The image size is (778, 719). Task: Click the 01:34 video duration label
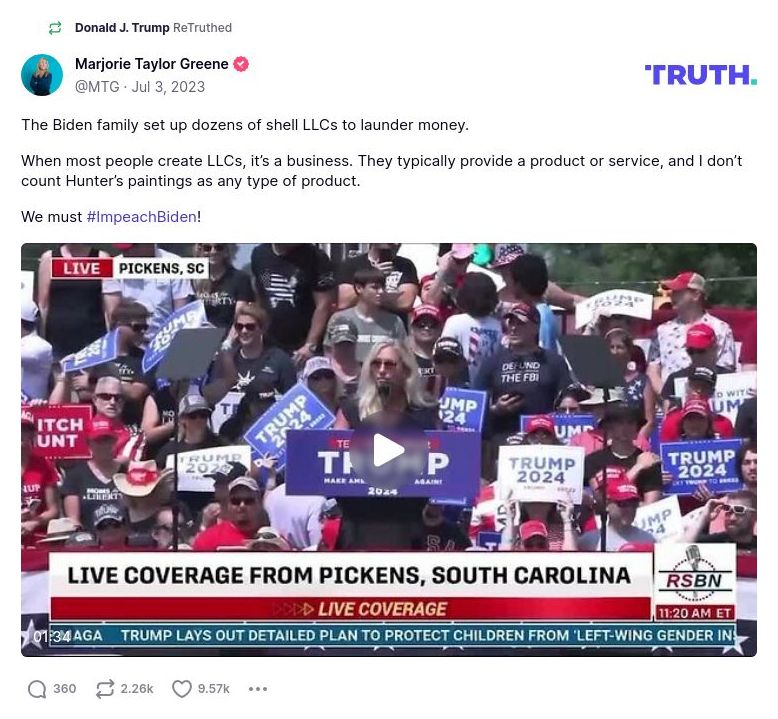pyautogui.click(x=52, y=636)
